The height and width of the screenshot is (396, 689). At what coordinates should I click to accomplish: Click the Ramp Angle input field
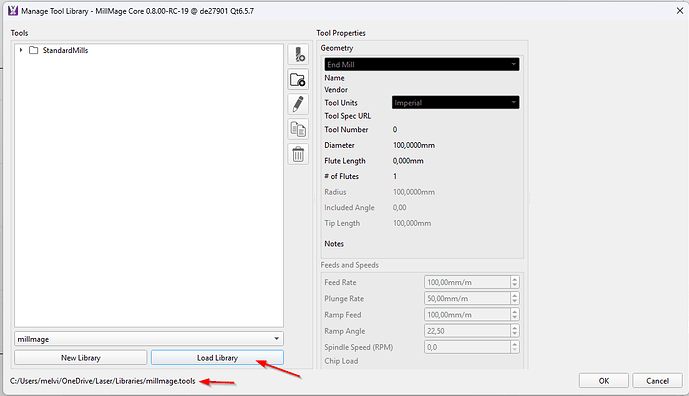(x=467, y=331)
